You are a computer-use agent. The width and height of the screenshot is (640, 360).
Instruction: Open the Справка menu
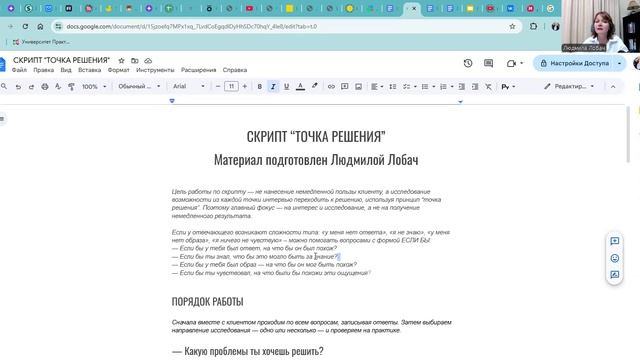tap(235, 70)
